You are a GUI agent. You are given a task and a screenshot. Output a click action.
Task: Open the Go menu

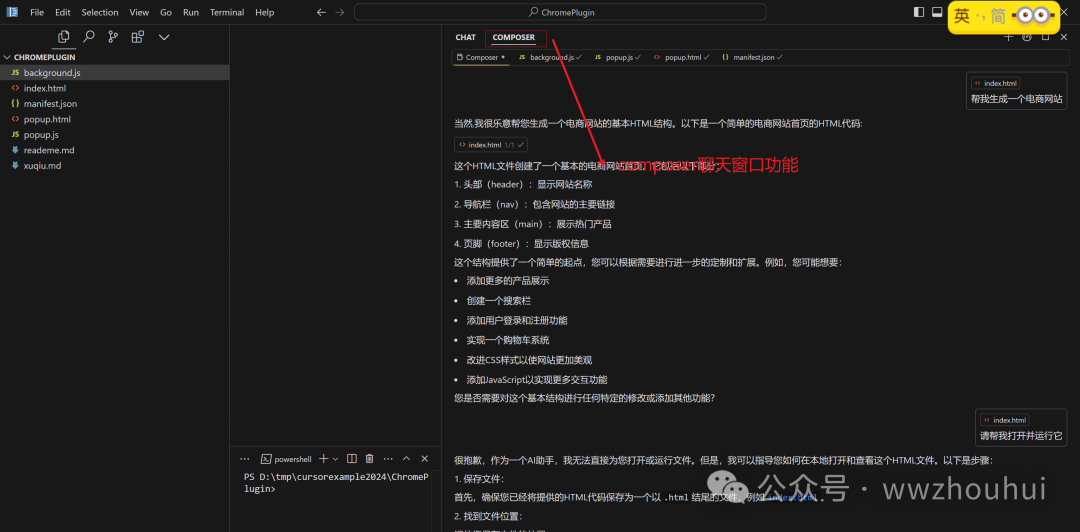(x=166, y=12)
